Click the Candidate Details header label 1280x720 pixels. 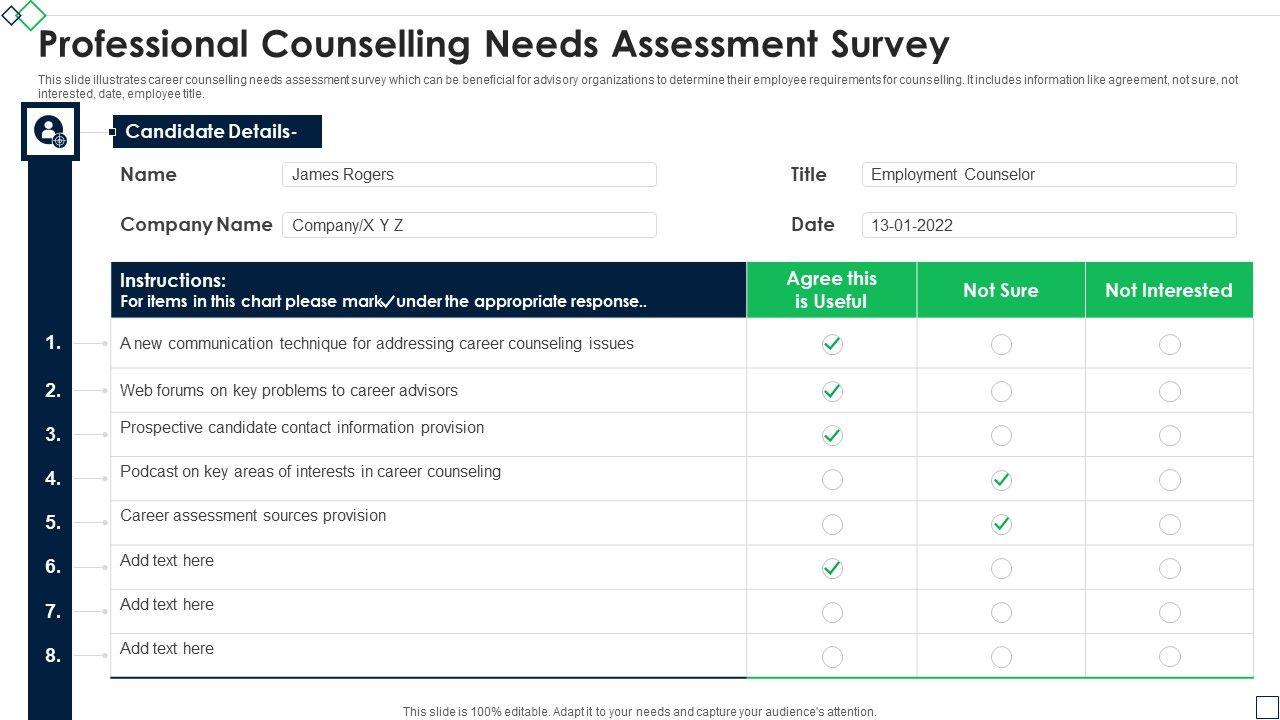pos(216,132)
